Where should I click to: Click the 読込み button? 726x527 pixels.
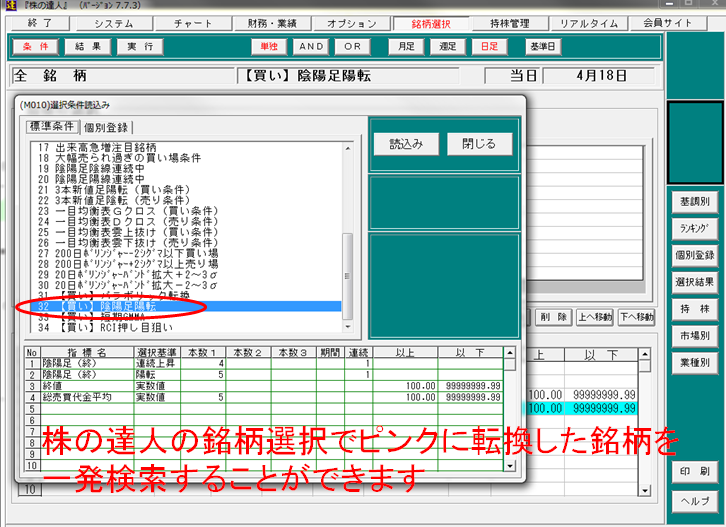click(406, 144)
